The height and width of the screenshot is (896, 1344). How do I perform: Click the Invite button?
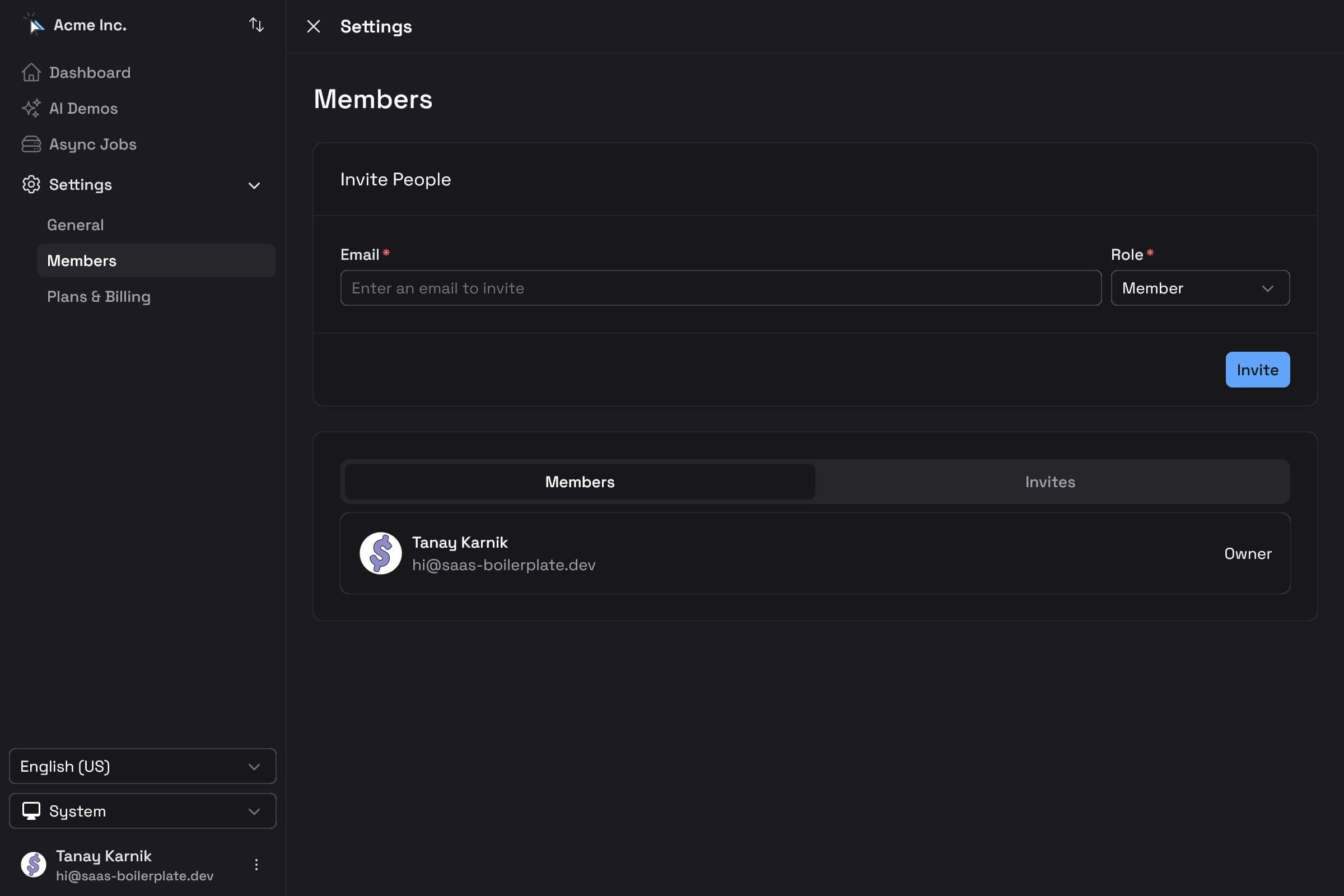point(1257,369)
